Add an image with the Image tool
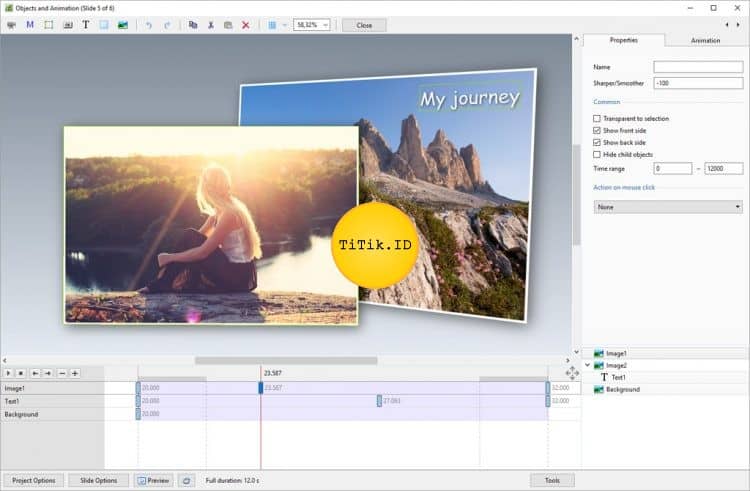This screenshot has height=491, width=750. click(123, 25)
